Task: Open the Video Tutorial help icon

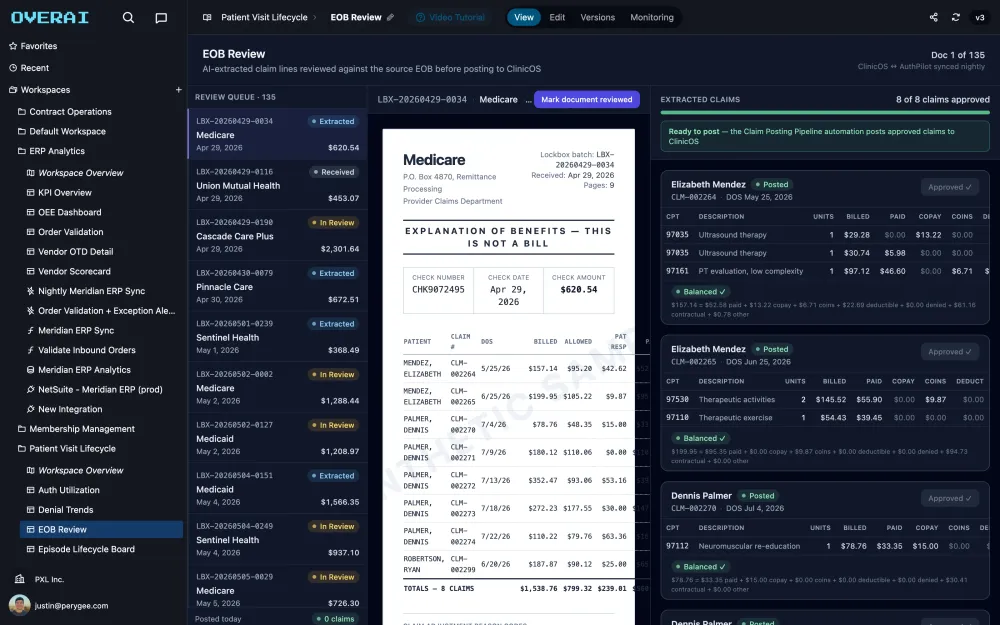Action: coord(420,17)
